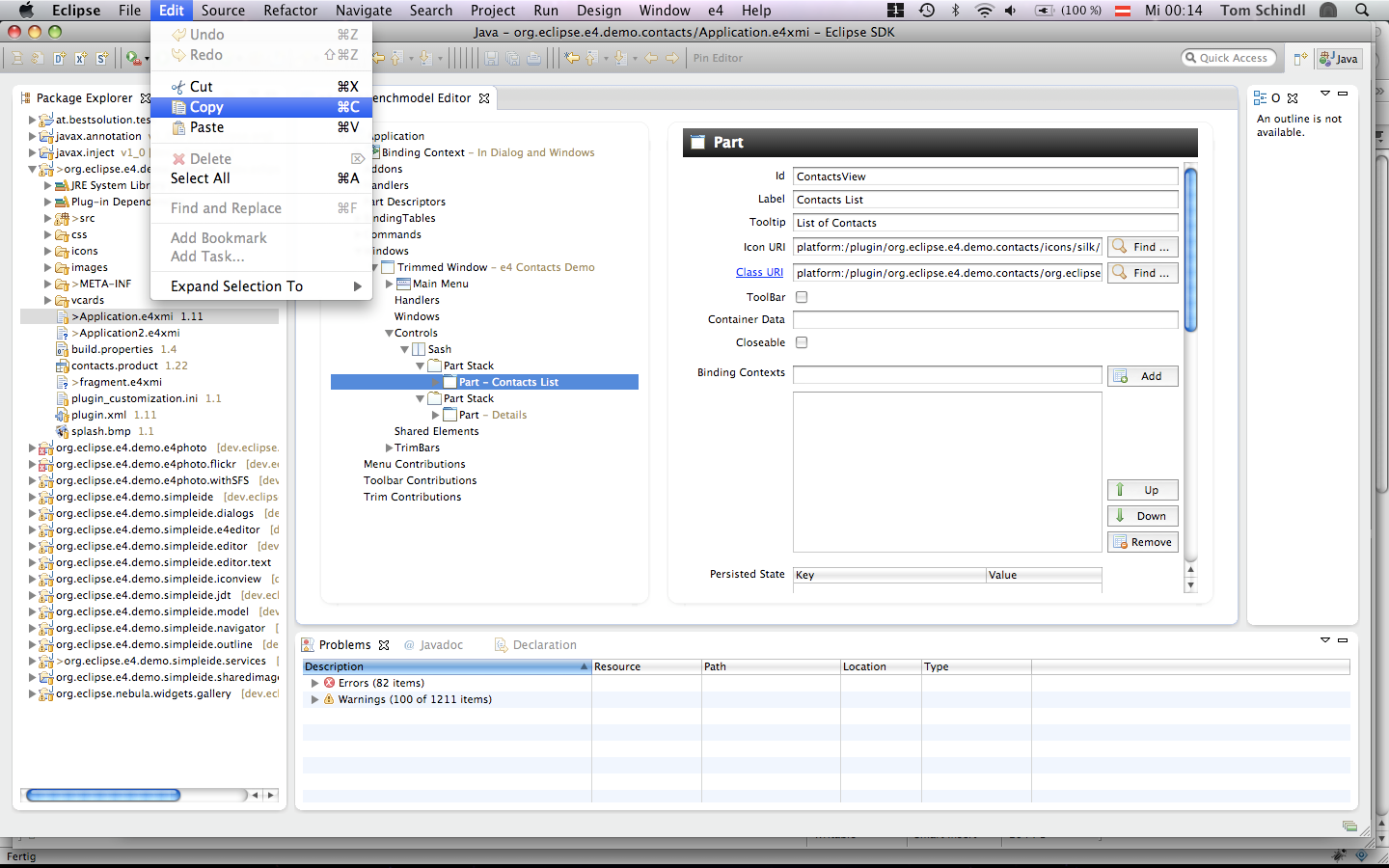Collapse the Controls node in model tree

pyautogui.click(x=389, y=333)
